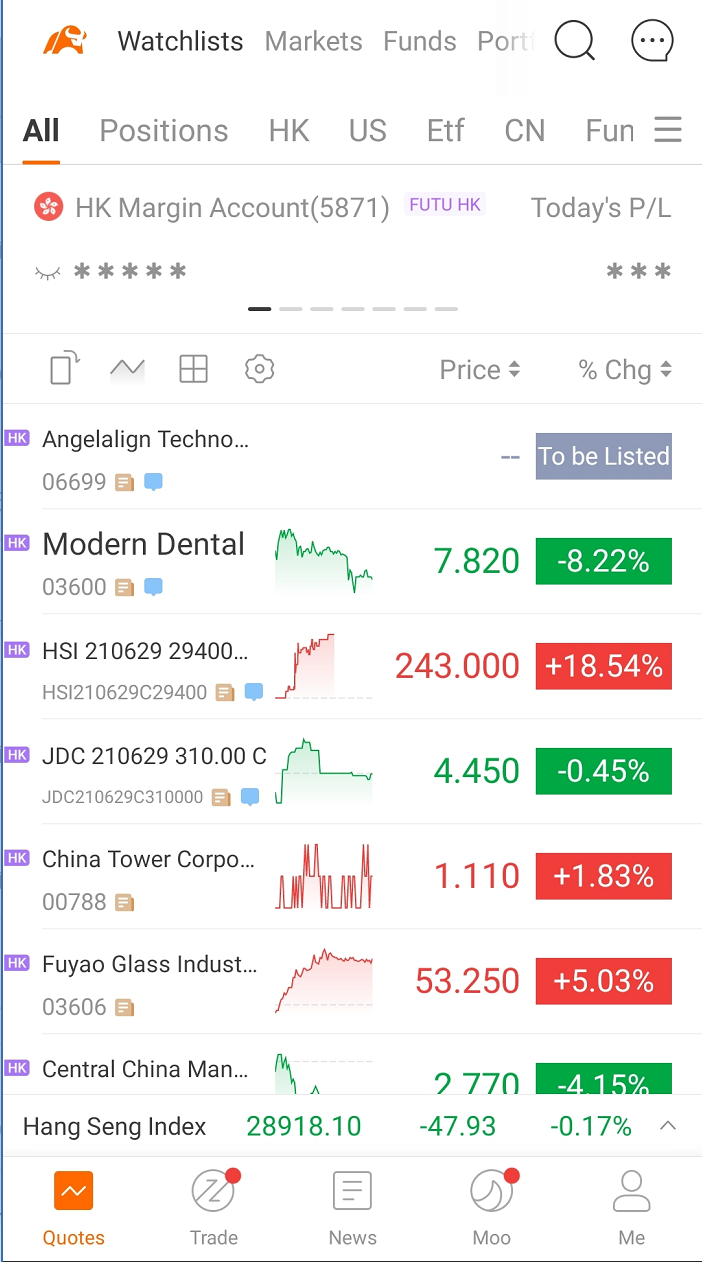Viewport: 702px width, 1262px height.
Task: Select the line chart view icon
Action: point(127,369)
